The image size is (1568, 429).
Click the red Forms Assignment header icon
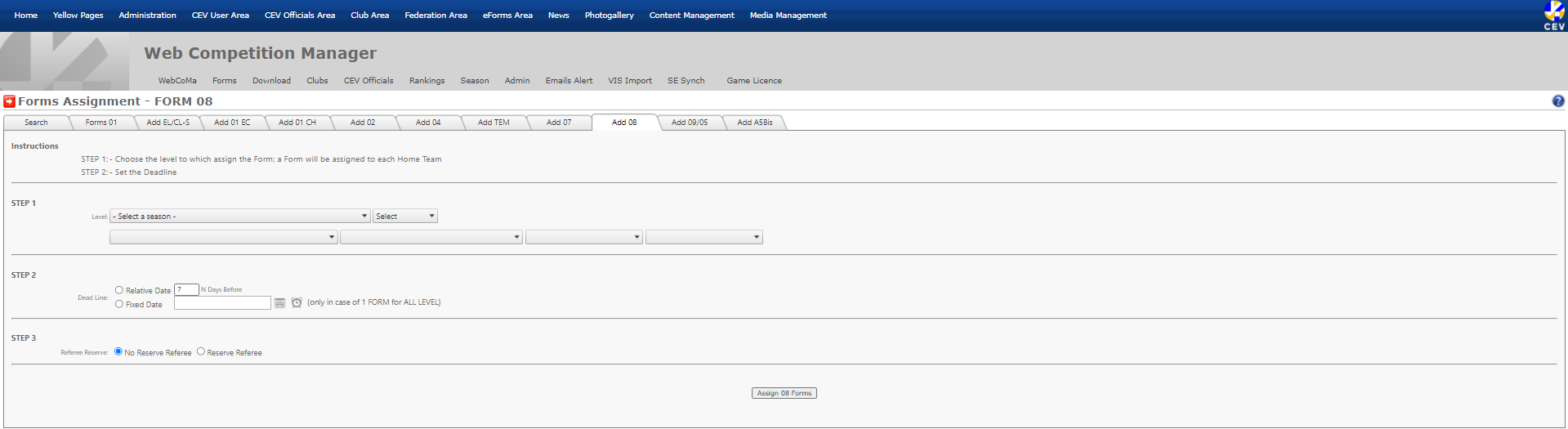pos(10,101)
